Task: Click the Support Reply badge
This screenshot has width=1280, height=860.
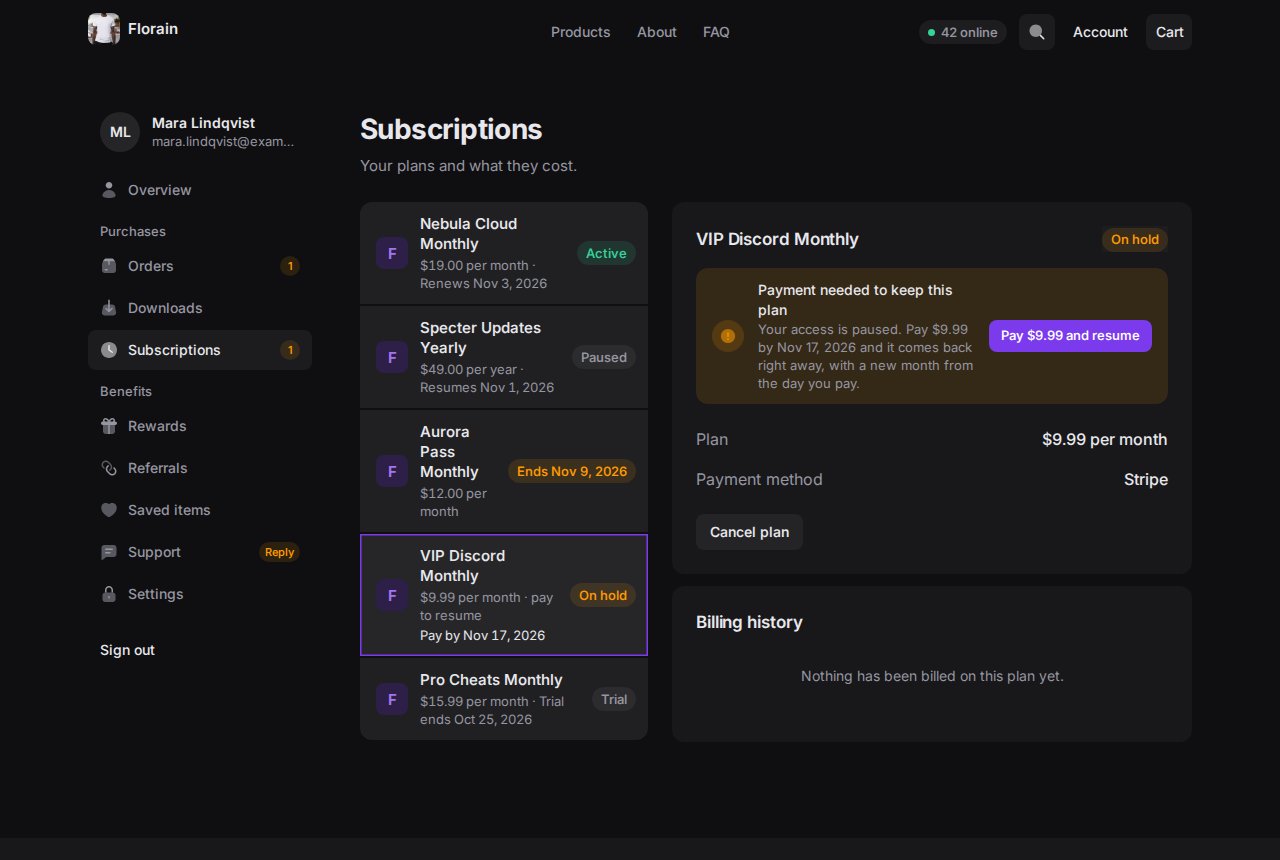Action: coord(279,552)
